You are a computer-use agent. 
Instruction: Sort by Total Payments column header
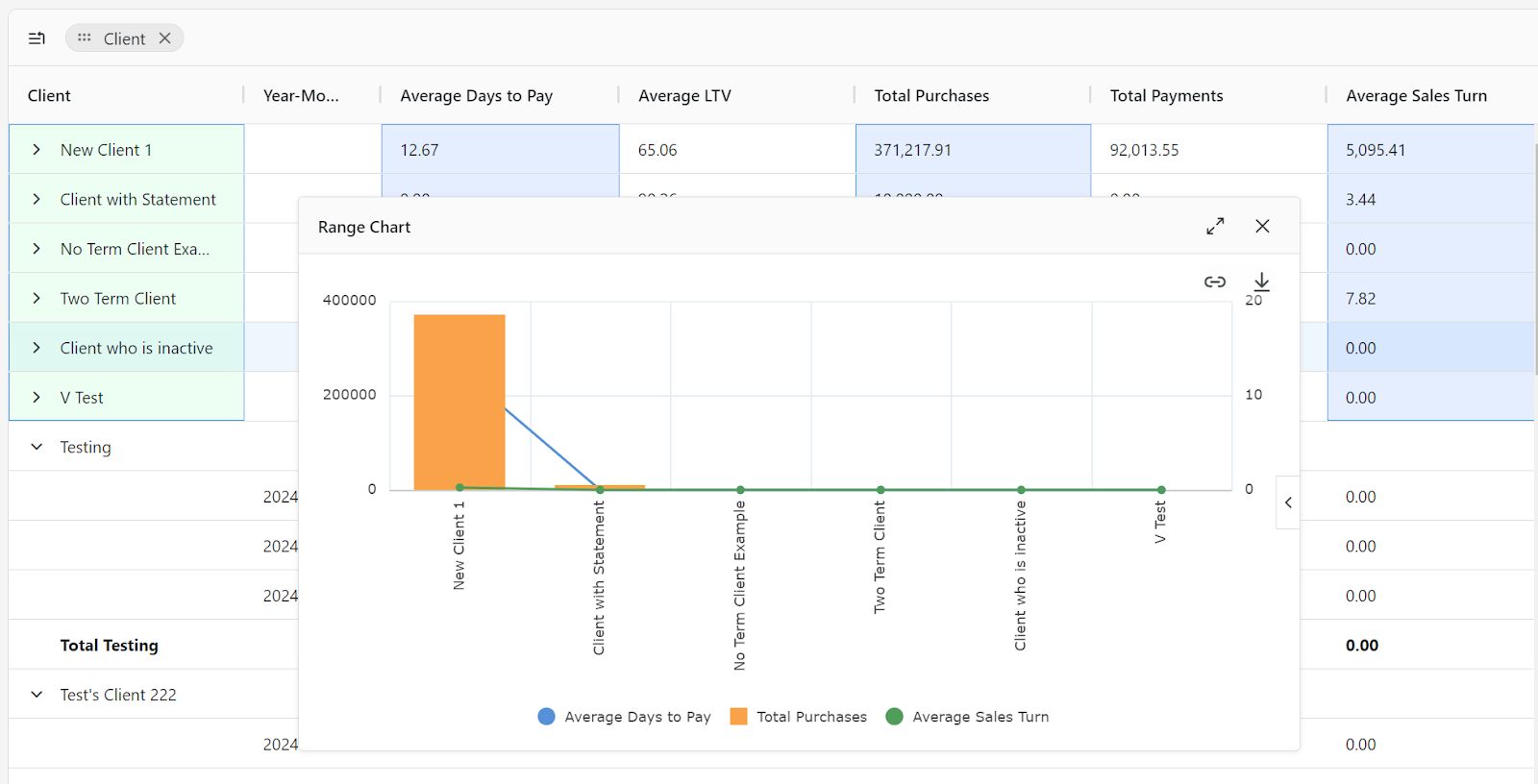pyautogui.click(x=1166, y=95)
